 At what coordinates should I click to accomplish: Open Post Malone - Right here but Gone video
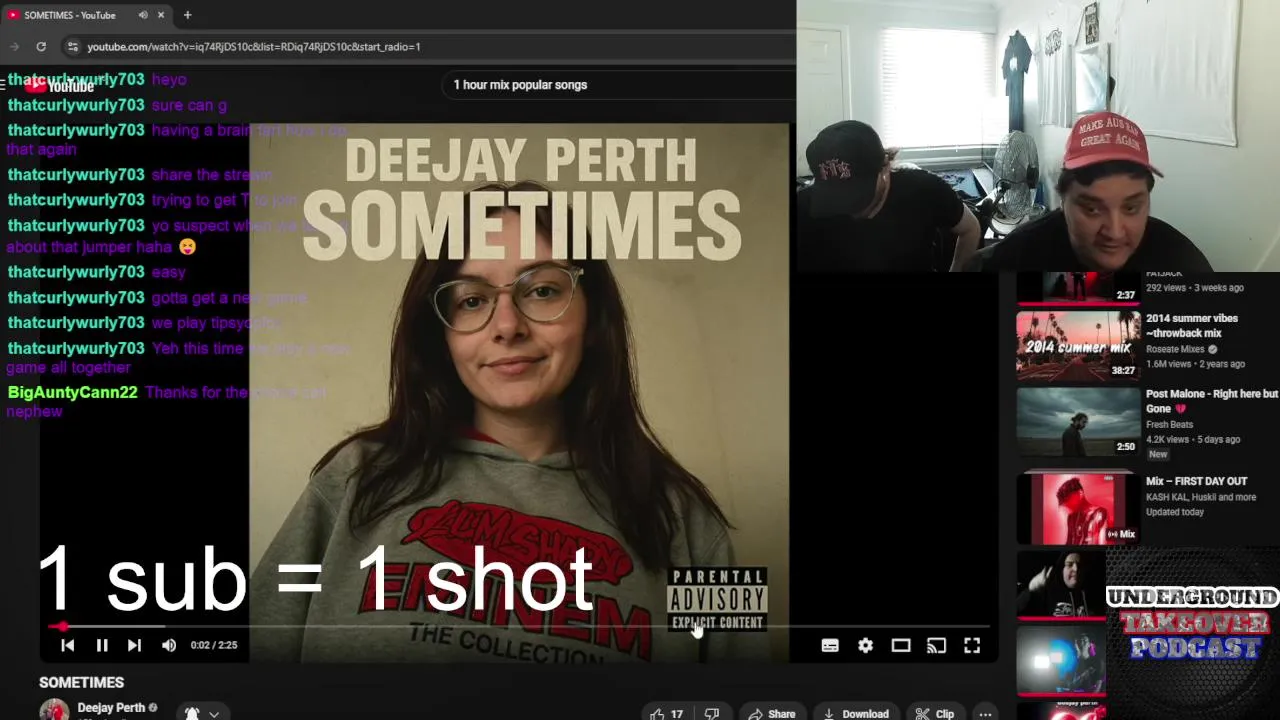1211,401
